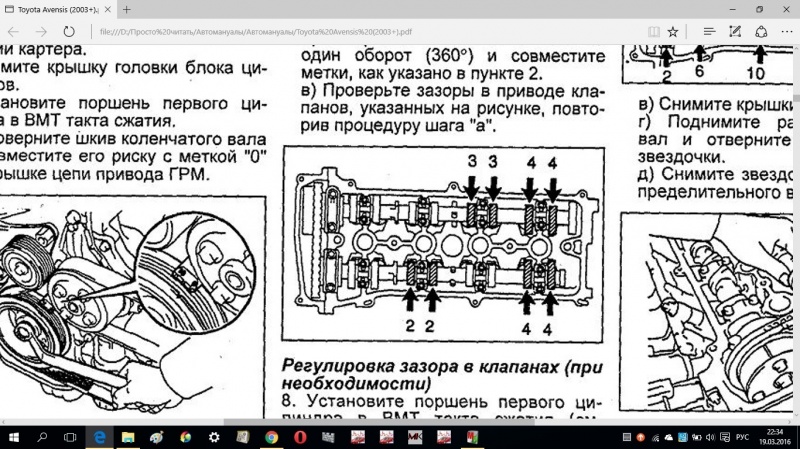This screenshot has width=800, height=449.
Task: Open taskbar search magnifier
Action: 43,437
